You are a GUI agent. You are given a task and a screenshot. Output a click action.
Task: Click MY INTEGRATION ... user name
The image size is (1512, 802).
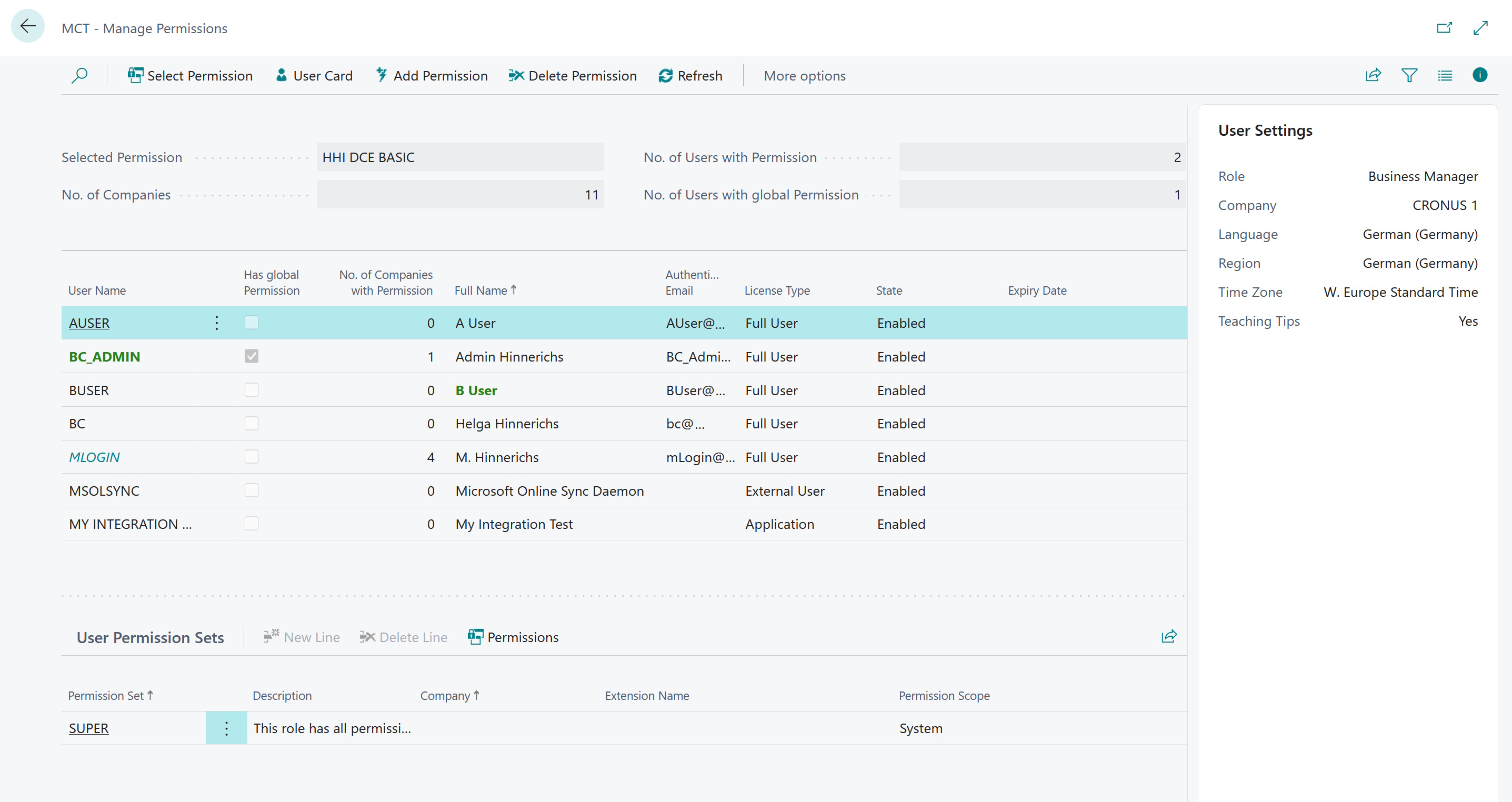click(131, 524)
